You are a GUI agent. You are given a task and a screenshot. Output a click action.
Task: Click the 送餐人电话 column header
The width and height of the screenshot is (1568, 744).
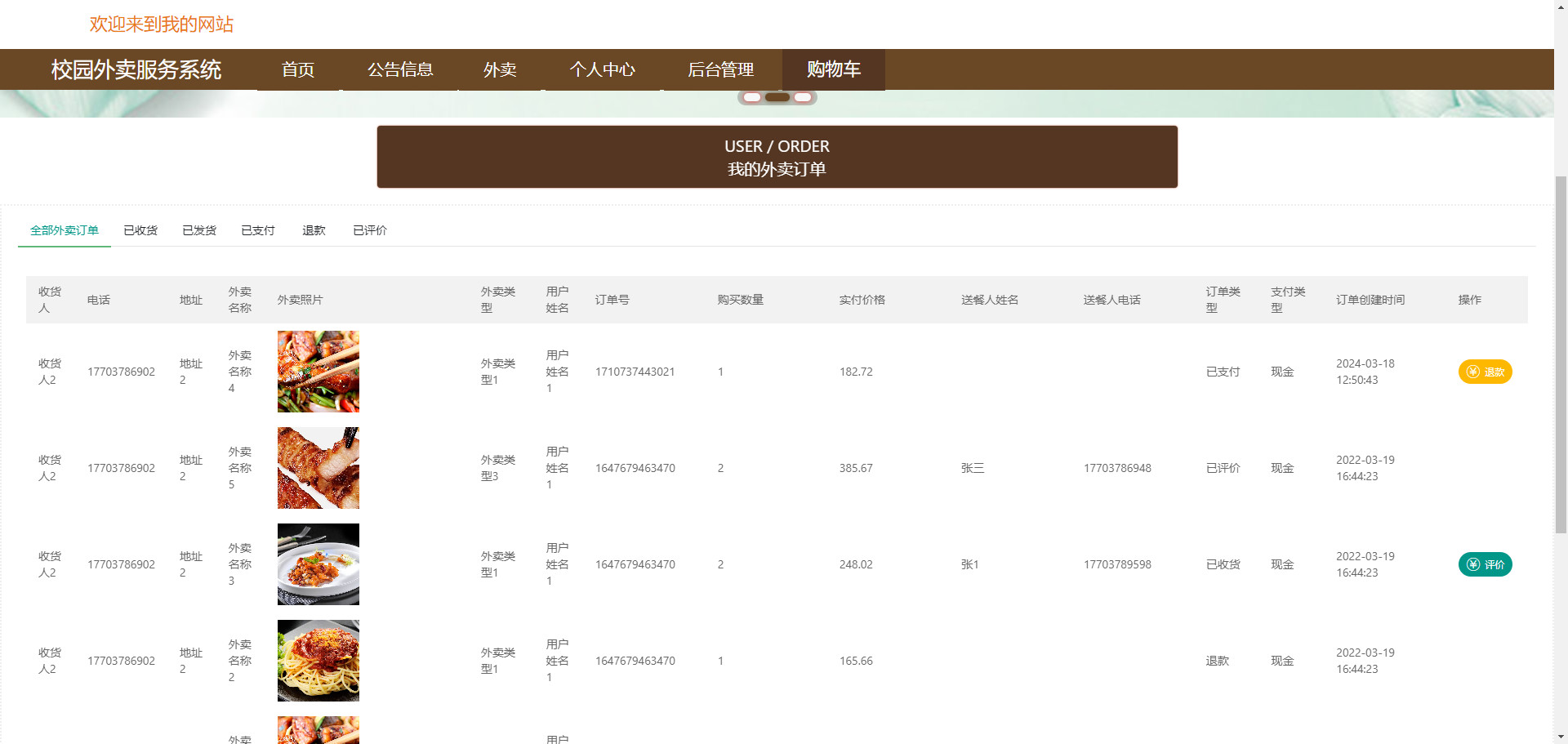click(1112, 300)
